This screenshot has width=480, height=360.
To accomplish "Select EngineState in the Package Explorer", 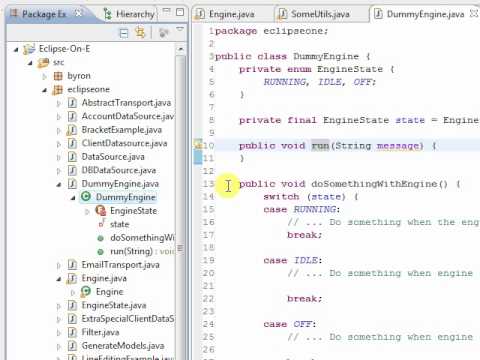I will pos(133,211).
